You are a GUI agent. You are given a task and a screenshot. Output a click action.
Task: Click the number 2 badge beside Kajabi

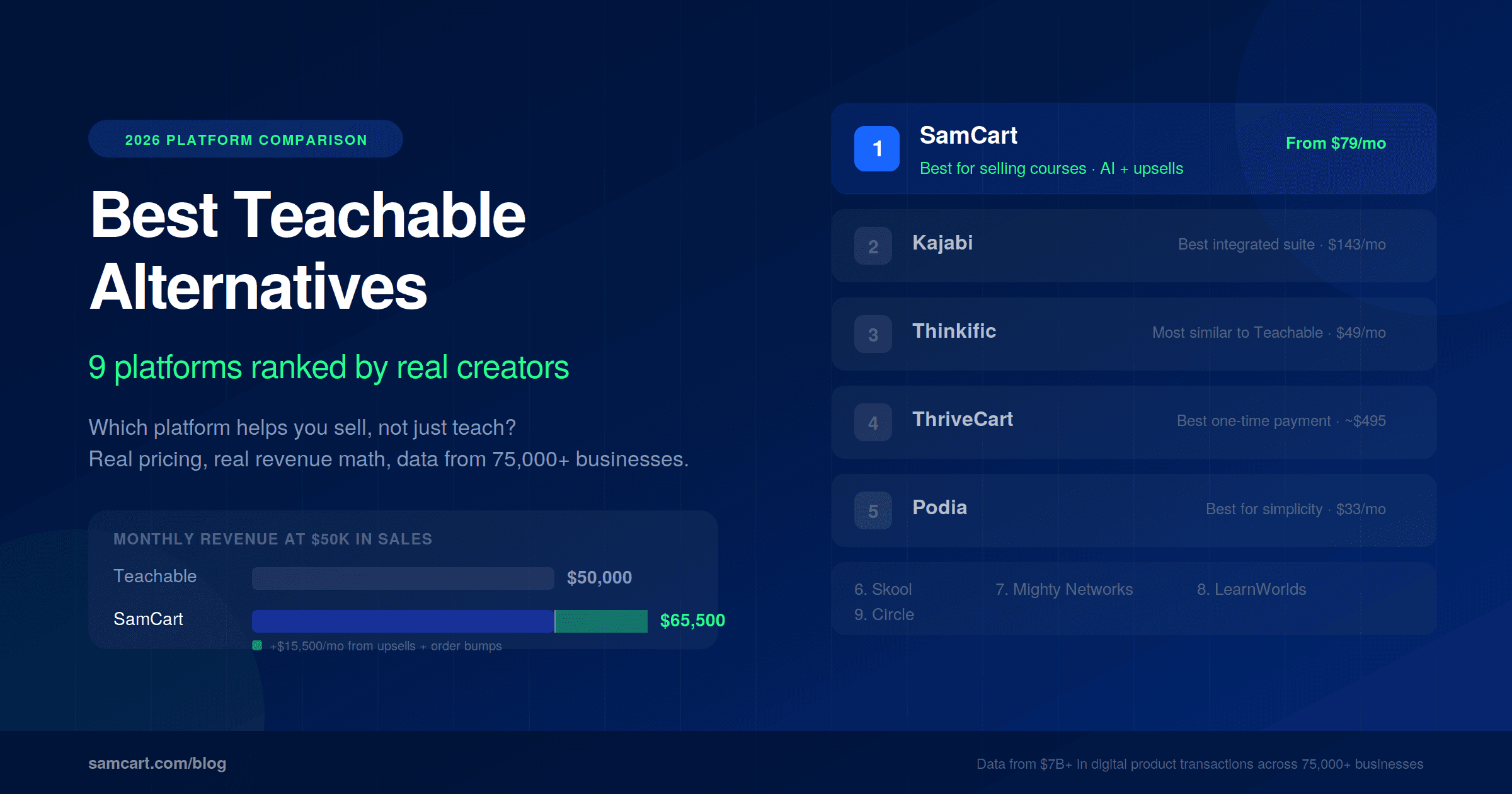[x=873, y=246]
